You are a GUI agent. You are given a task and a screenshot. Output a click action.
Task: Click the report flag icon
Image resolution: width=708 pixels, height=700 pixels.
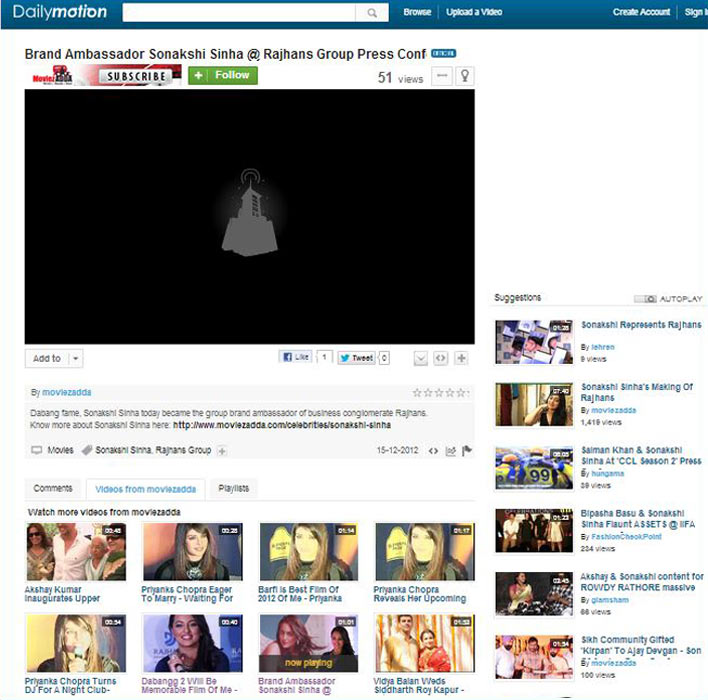[x=467, y=450]
